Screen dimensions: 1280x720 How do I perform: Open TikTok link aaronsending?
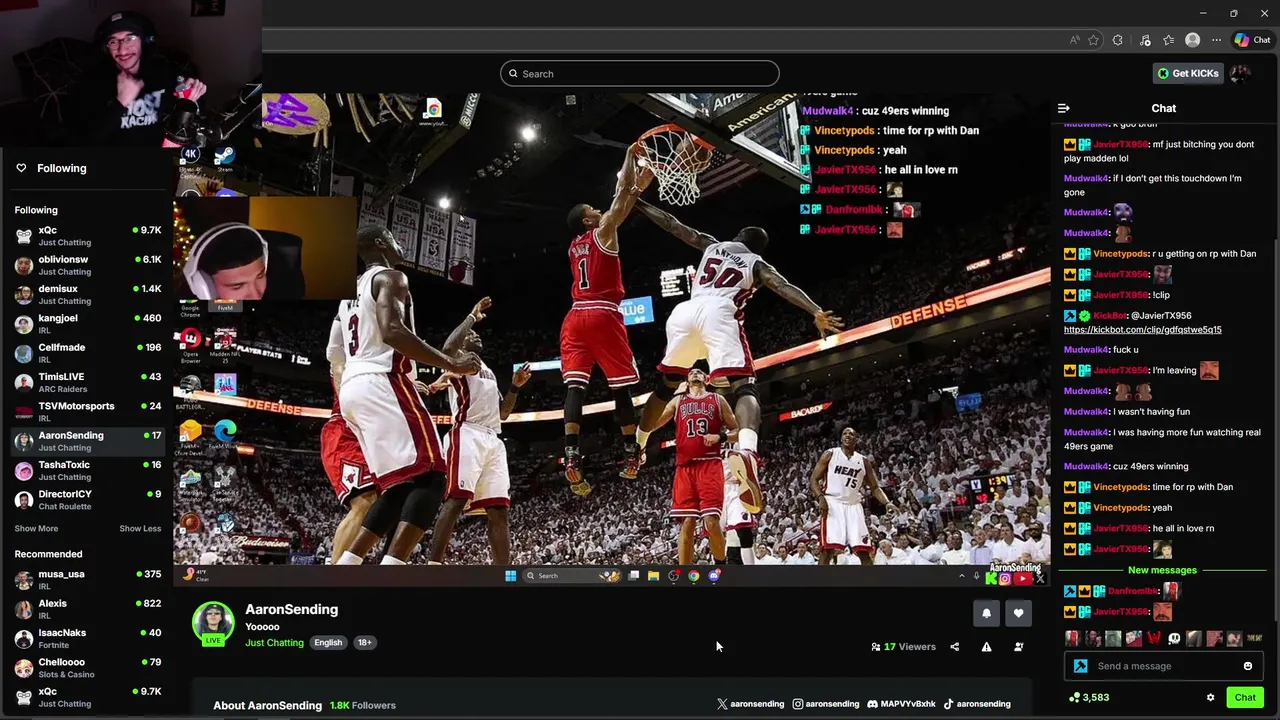click(977, 704)
